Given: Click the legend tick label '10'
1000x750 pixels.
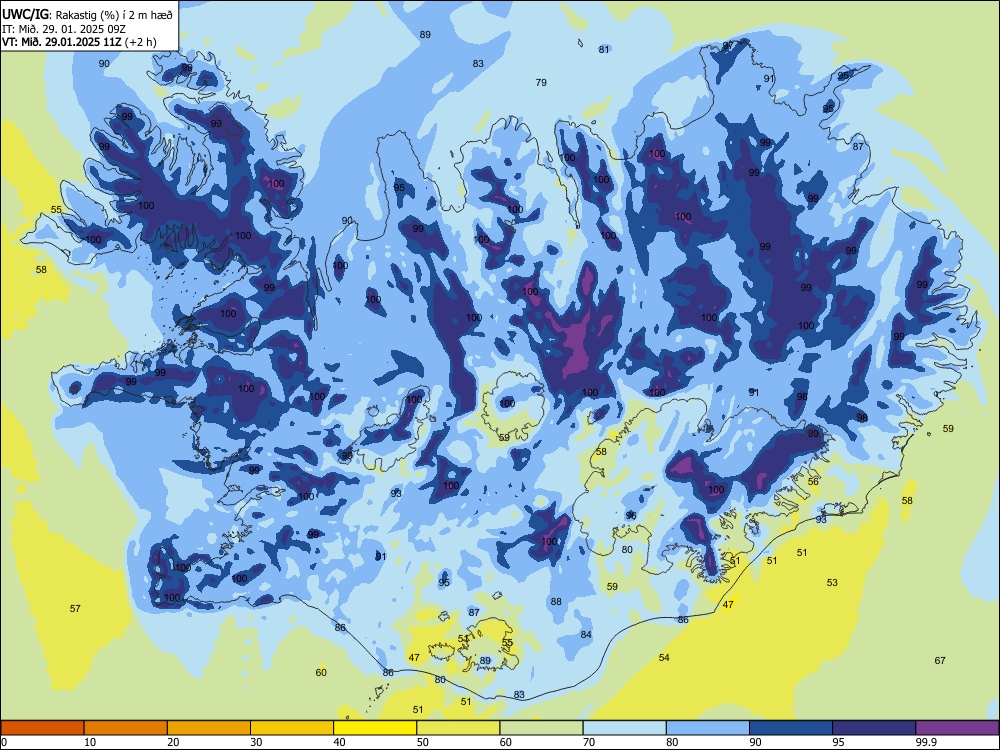Looking at the screenshot, I should (90, 742).
